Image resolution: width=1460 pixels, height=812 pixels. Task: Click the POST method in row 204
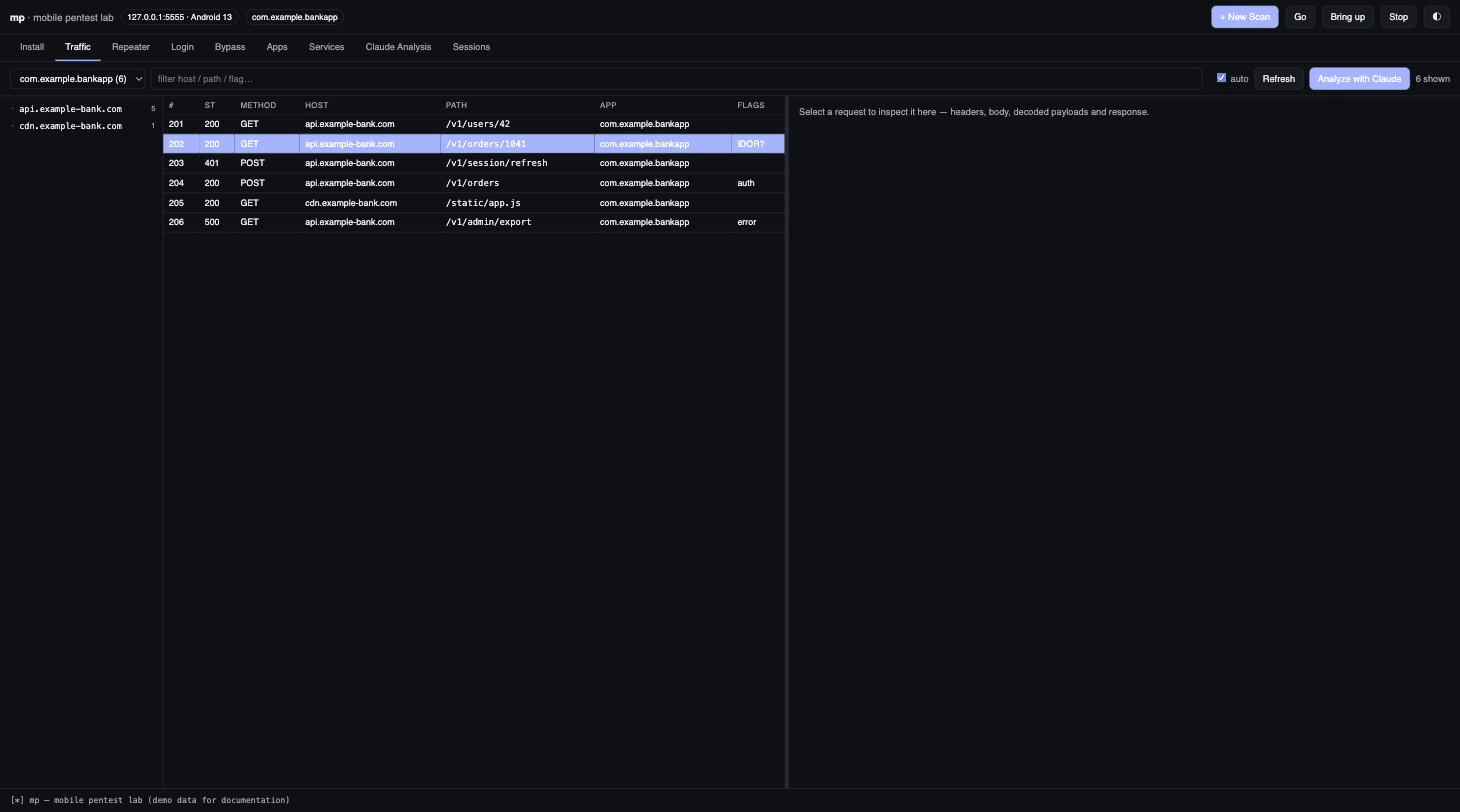252,183
